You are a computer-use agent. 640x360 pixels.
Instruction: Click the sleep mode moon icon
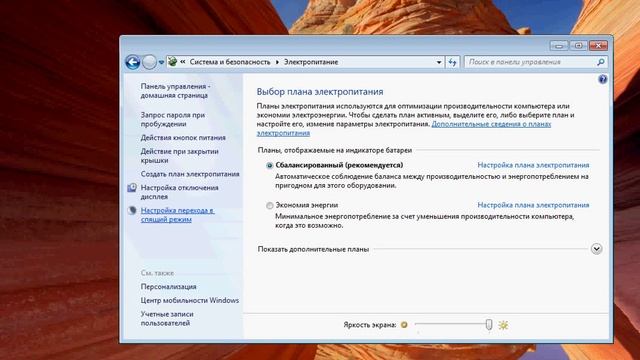click(x=132, y=211)
